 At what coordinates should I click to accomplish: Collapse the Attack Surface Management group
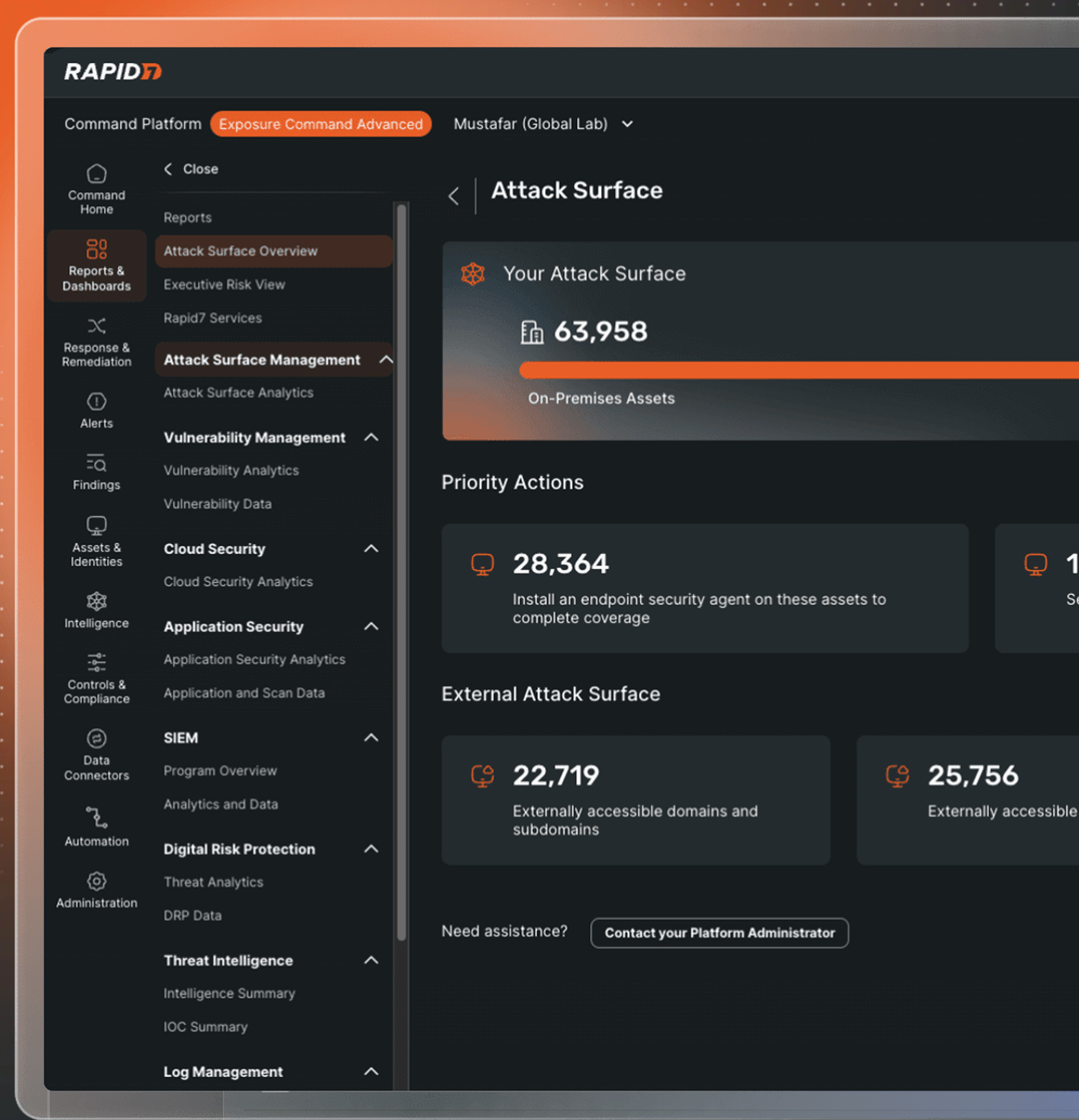pyautogui.click(x=386, y=360)
